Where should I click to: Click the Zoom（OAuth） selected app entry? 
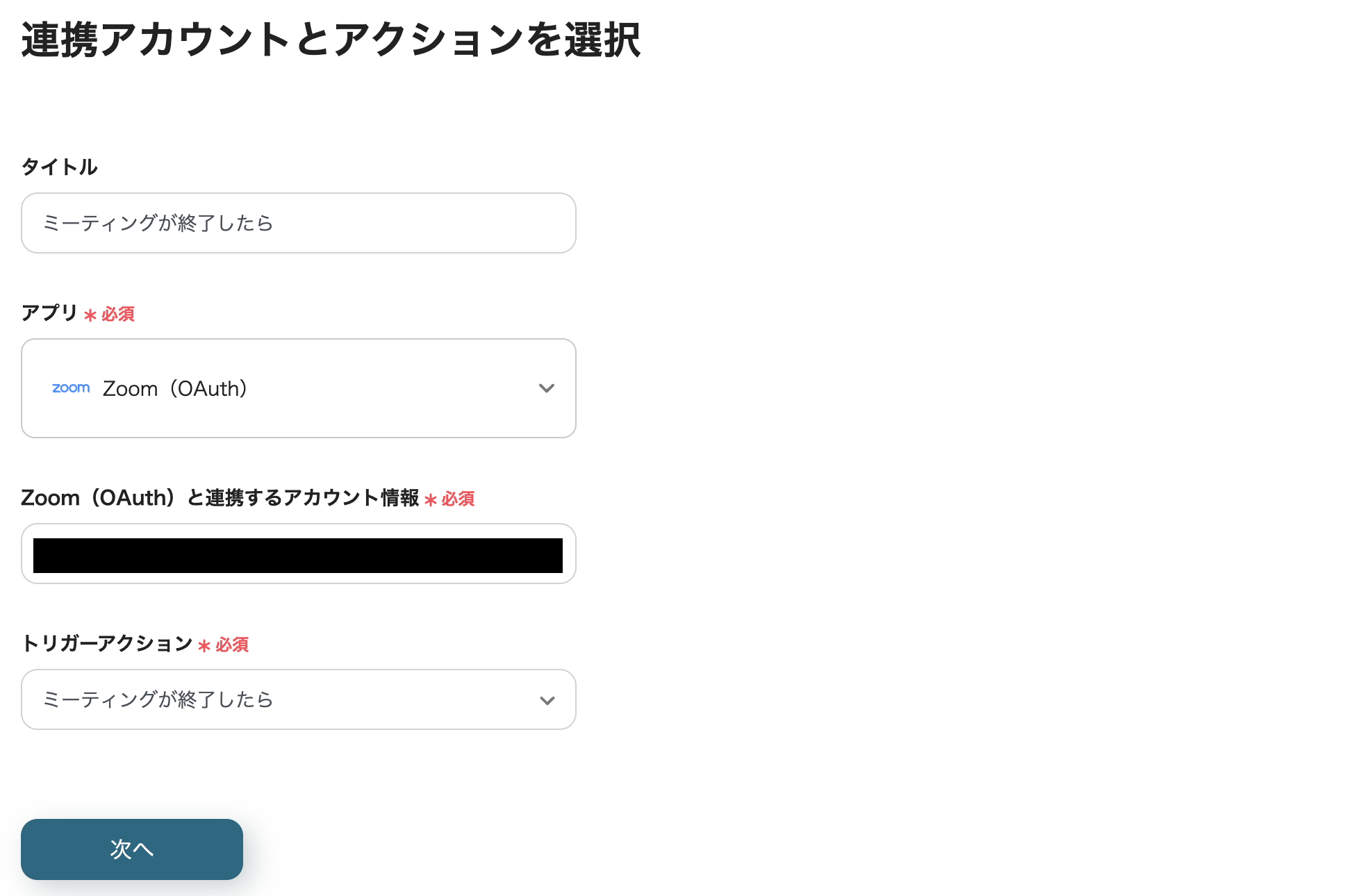pyautogui.click(x=175, y=388)
